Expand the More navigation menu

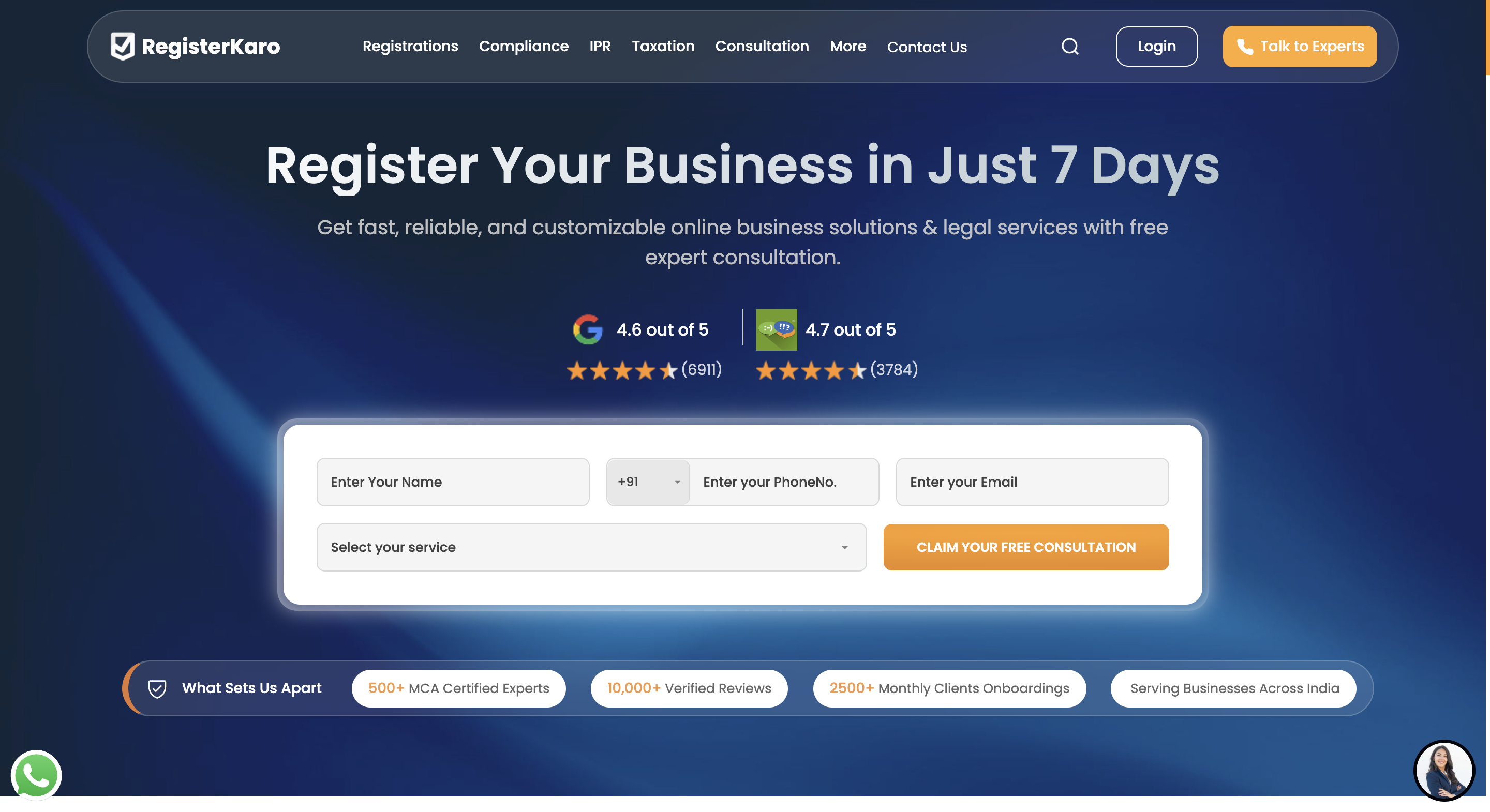pyautogui.click(x=848, y=46)
